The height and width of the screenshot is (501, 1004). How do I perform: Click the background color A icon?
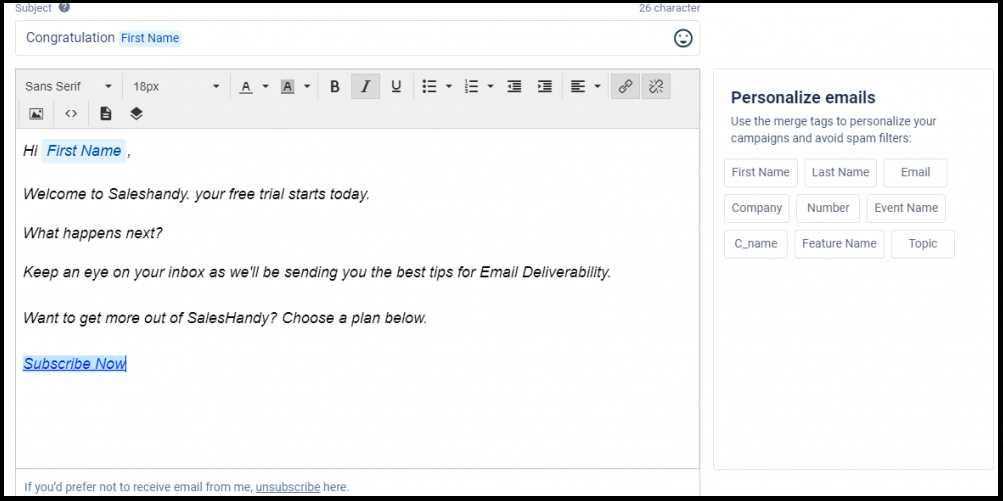point(287,86)
